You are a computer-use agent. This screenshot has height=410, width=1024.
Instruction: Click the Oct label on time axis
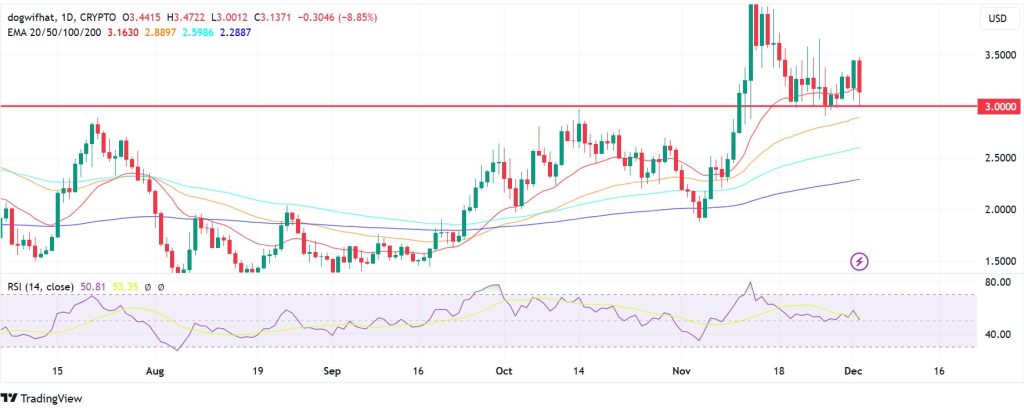503,369
